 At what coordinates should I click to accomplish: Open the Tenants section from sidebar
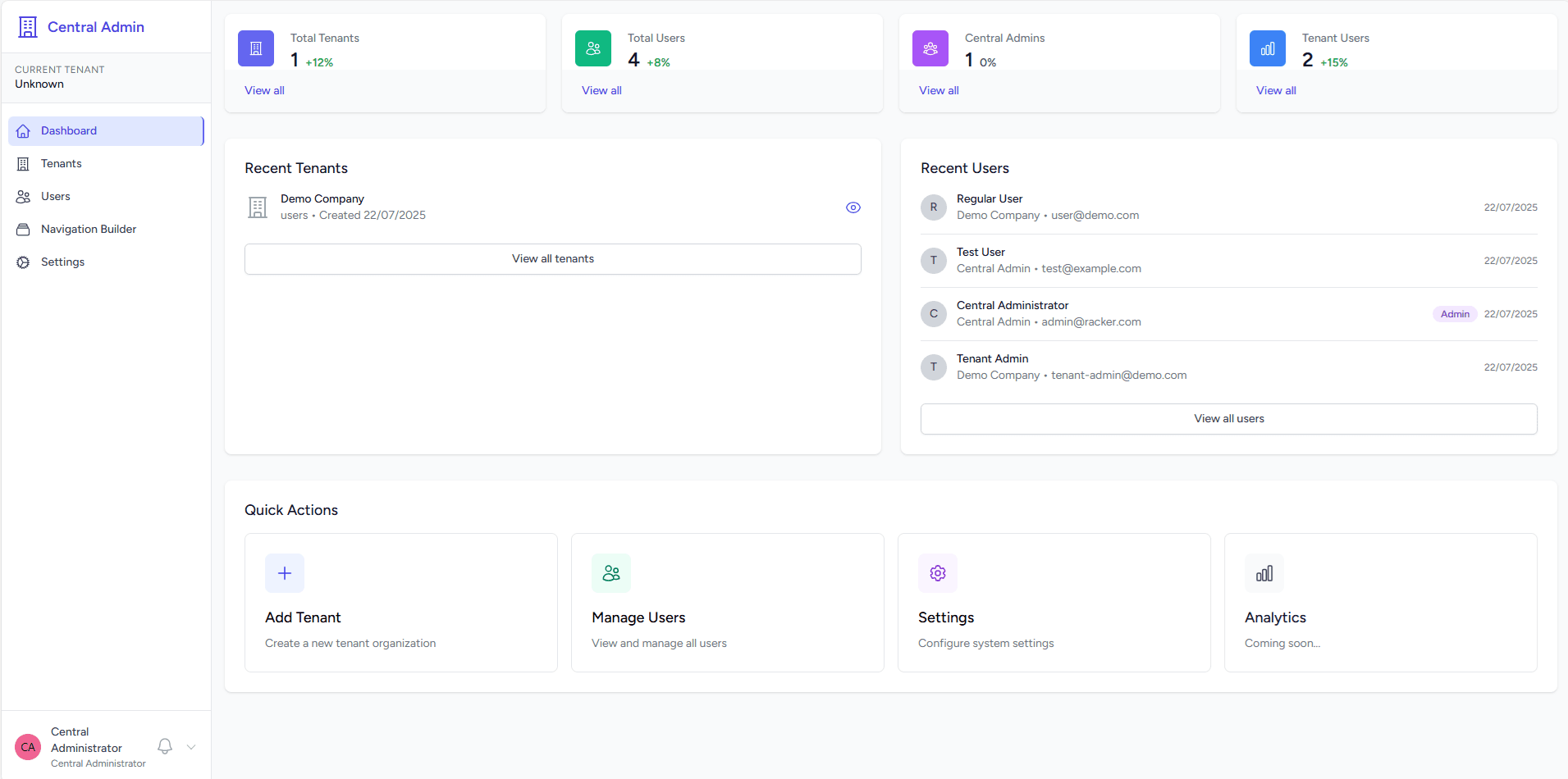tap(61, 163)
